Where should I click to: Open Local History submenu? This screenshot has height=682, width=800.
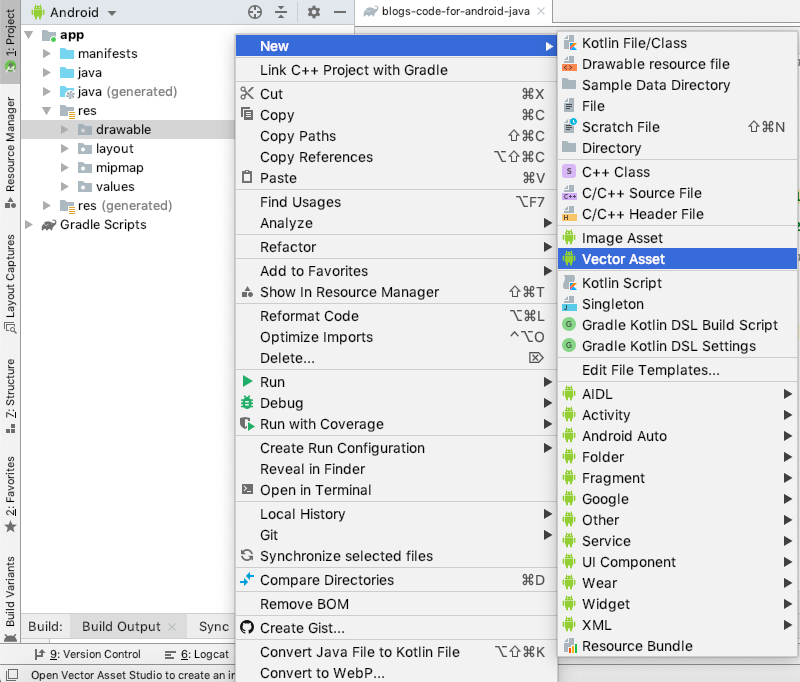[x=396, y=514]
